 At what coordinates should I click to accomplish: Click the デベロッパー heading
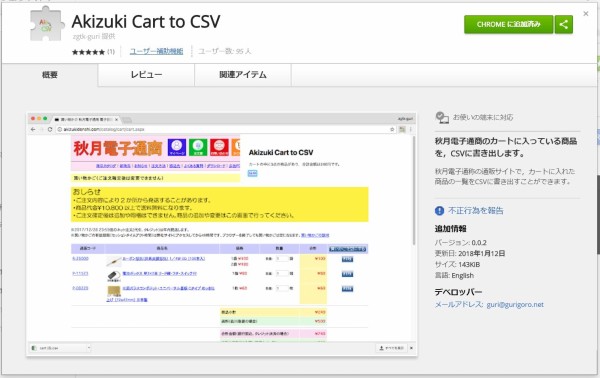pyautogui.click(x=458, y=292)
